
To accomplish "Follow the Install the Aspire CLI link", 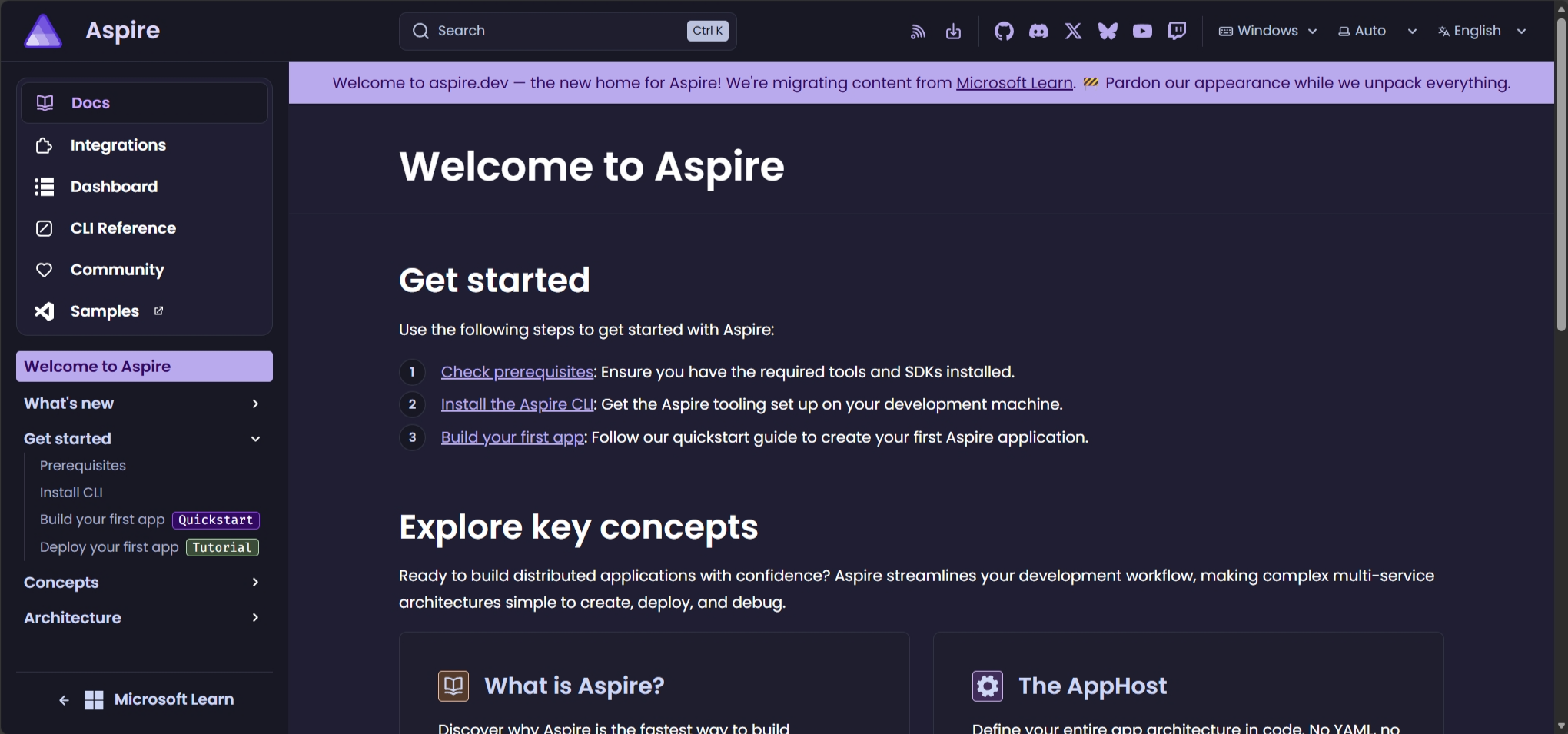I will (517, 404).
